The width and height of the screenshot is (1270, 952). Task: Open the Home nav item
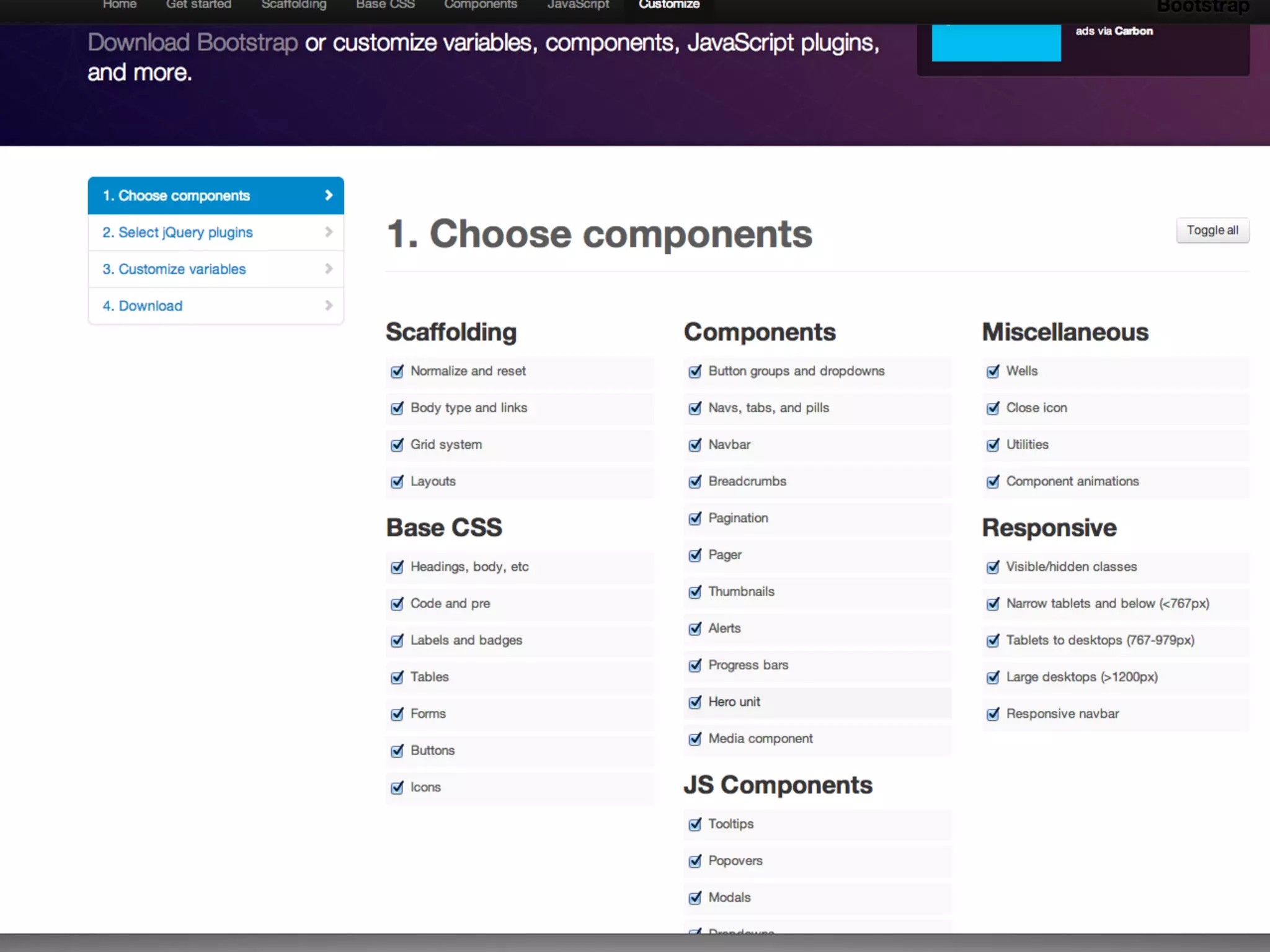(x=119, y=5)
